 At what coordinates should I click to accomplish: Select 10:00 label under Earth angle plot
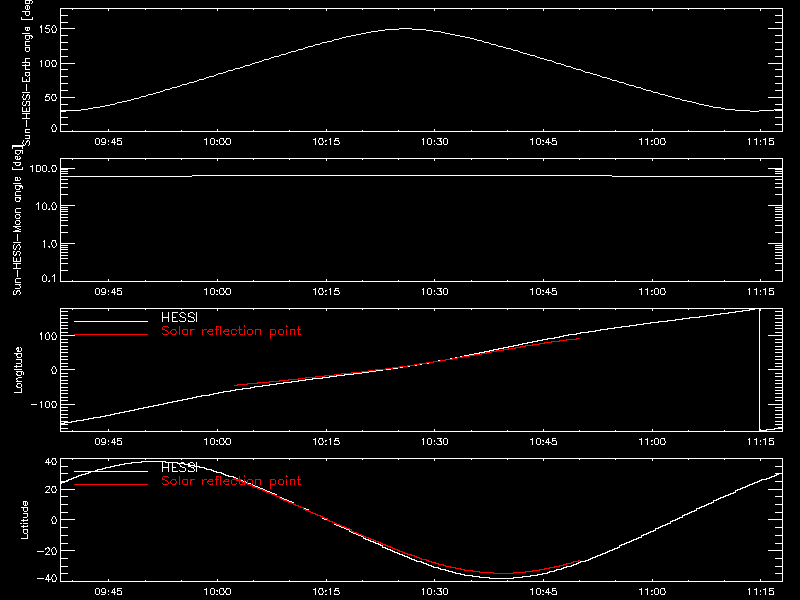tap(217, 142)
